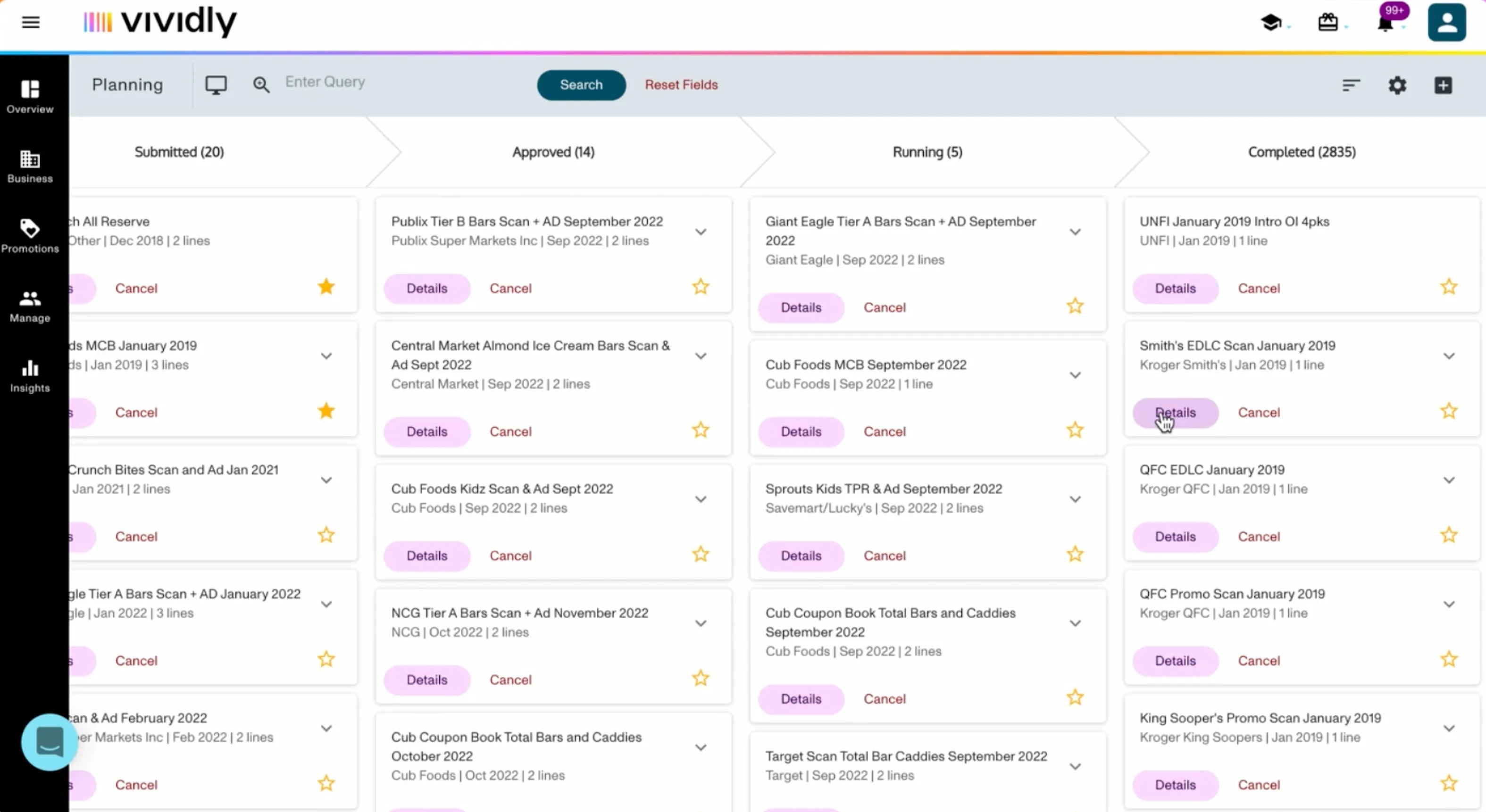Open the notifications bell icon
Viewport: 1486px width, 812px height.
point(1385,24)
